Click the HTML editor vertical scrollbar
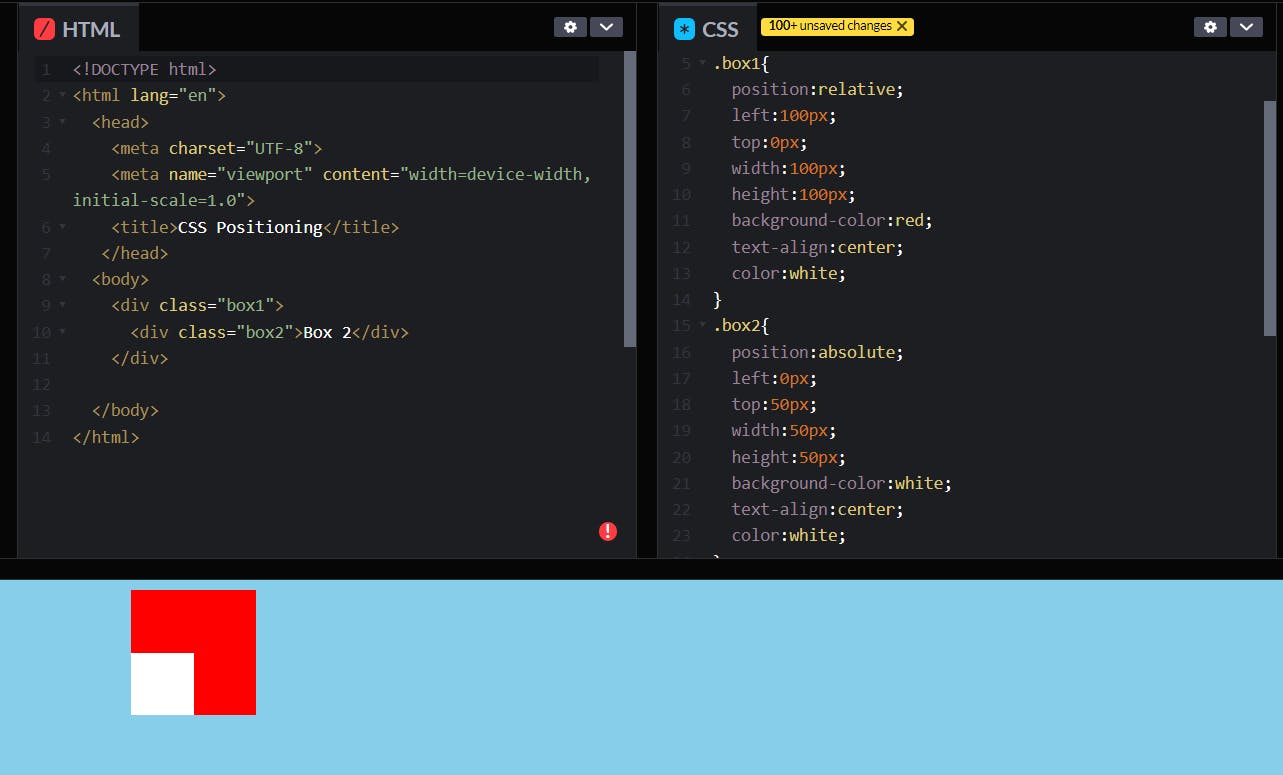Viewport: 1283px width, 775px height. click(x=630, y=199)
